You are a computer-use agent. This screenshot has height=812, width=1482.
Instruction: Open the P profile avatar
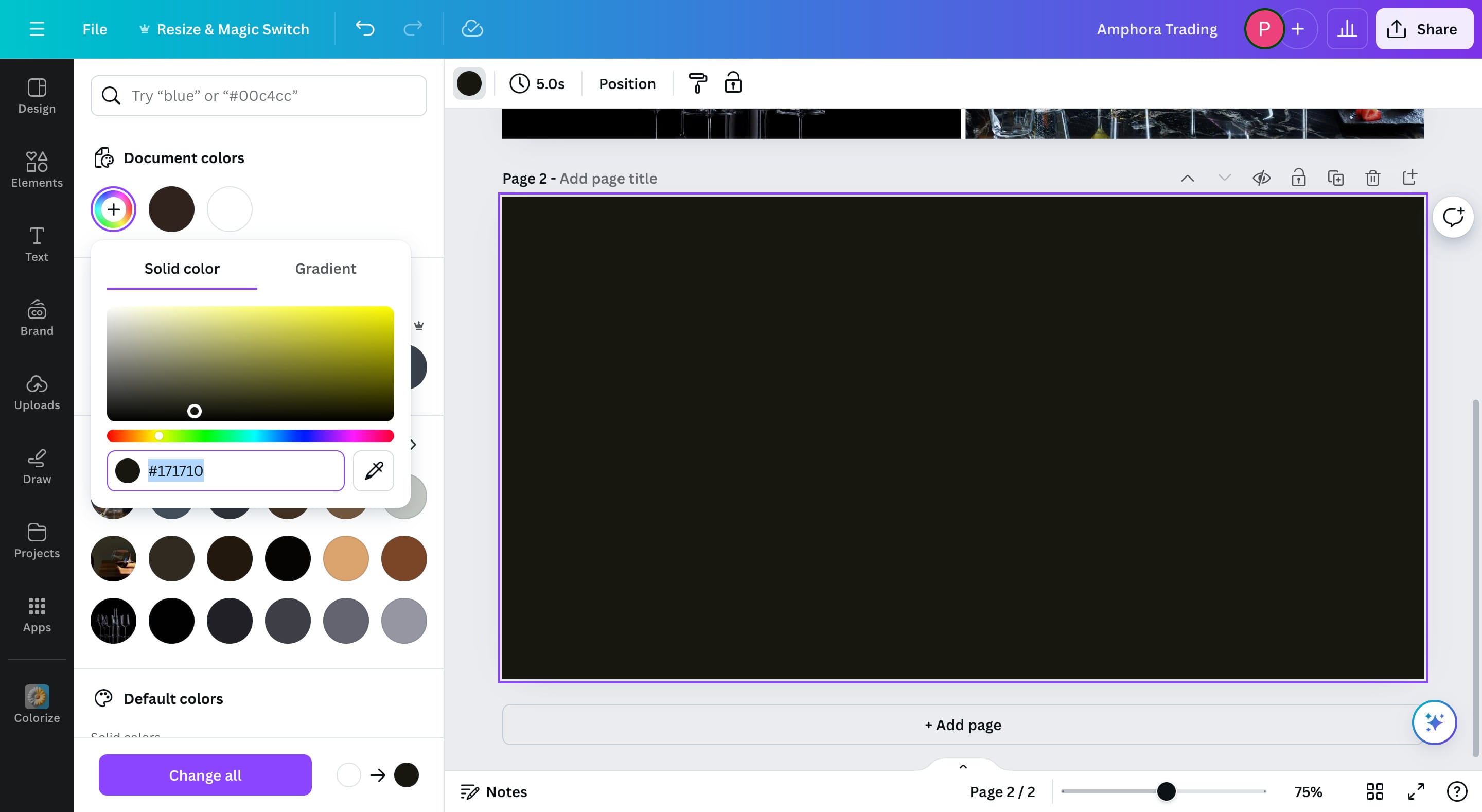point(1263,29)
